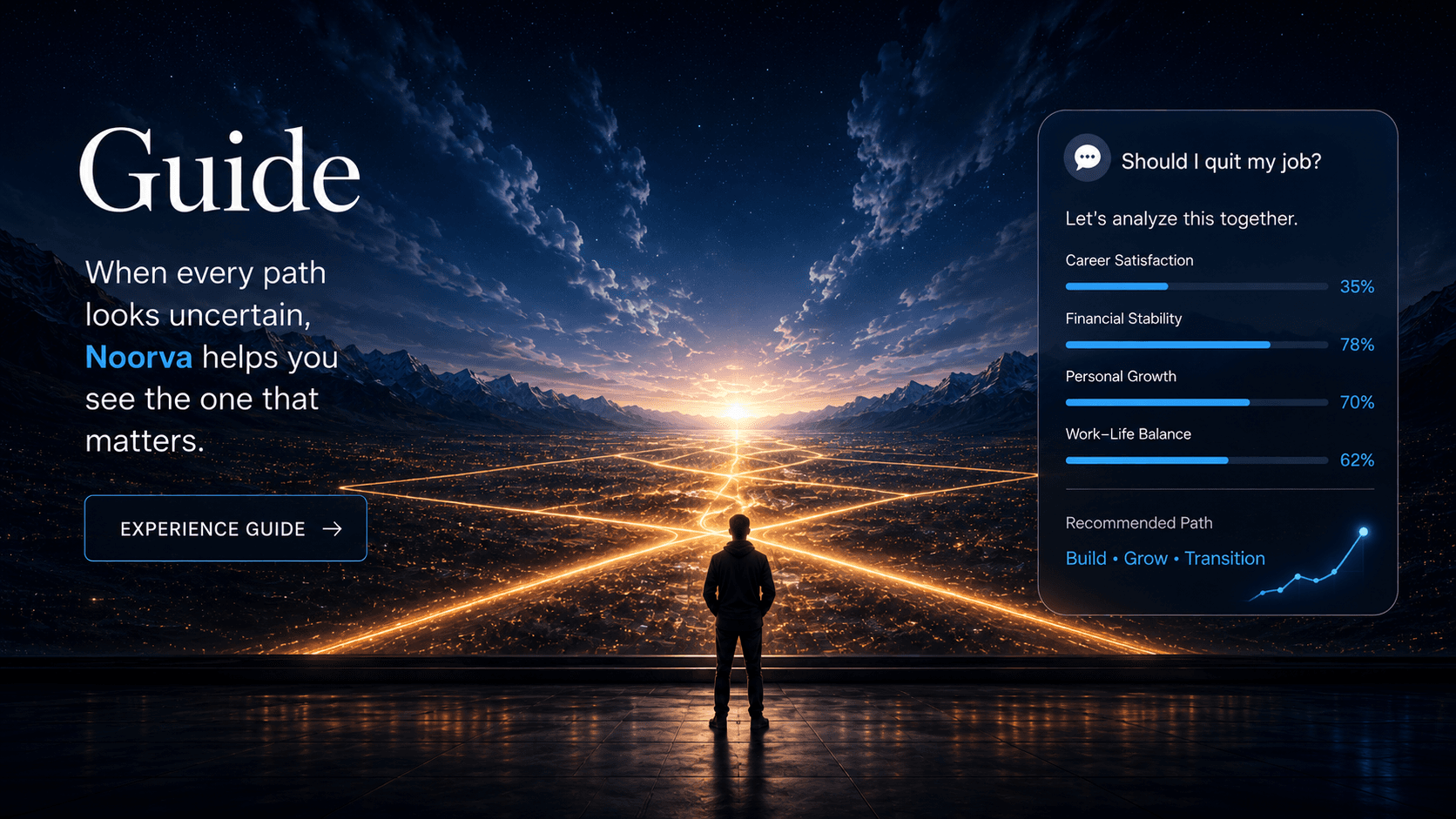Click the 70% Personal Growth value
Image resolution: width=1456 pixels, height=819 pixels.
click(1357, 402)
